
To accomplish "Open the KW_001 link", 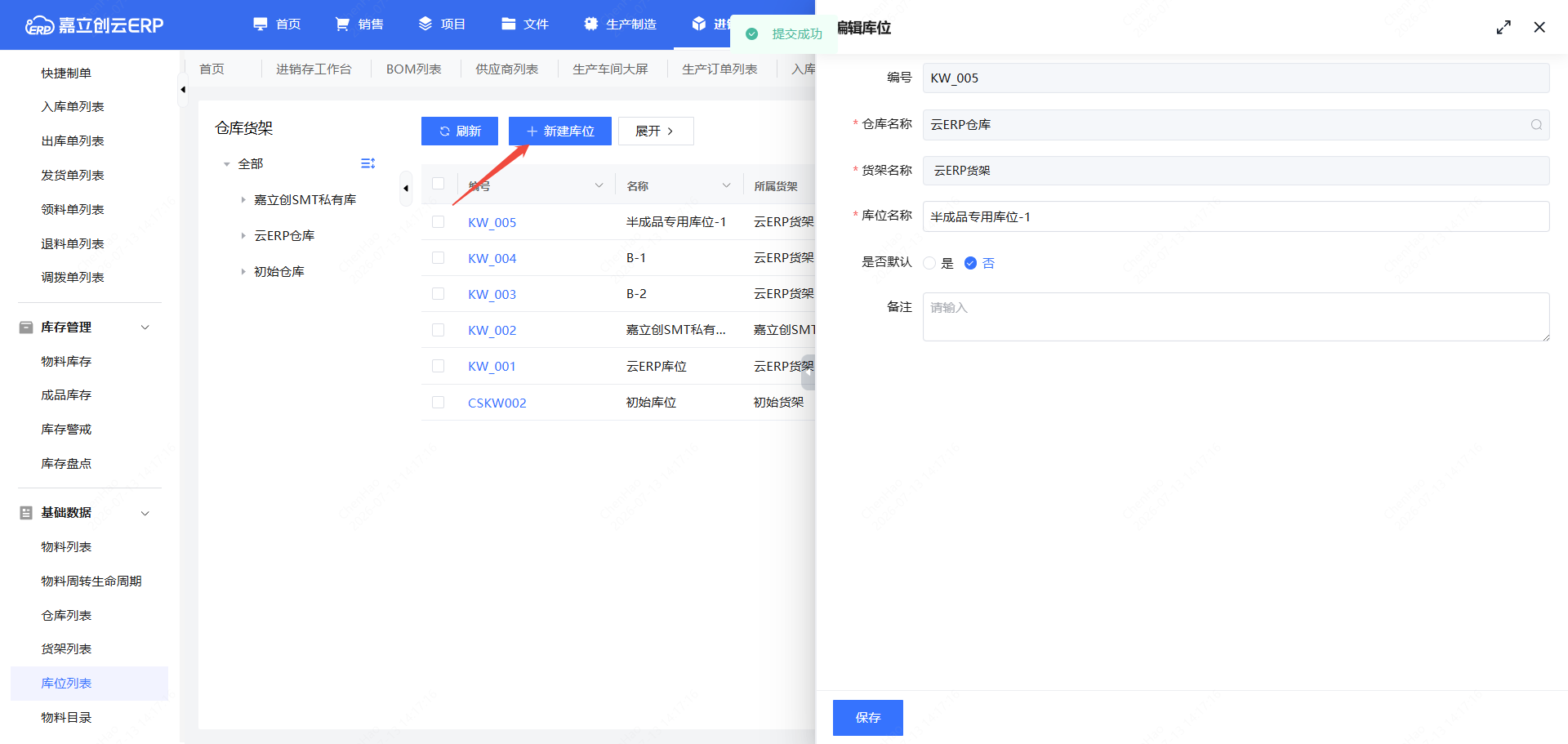I will (x=492, y=367).
